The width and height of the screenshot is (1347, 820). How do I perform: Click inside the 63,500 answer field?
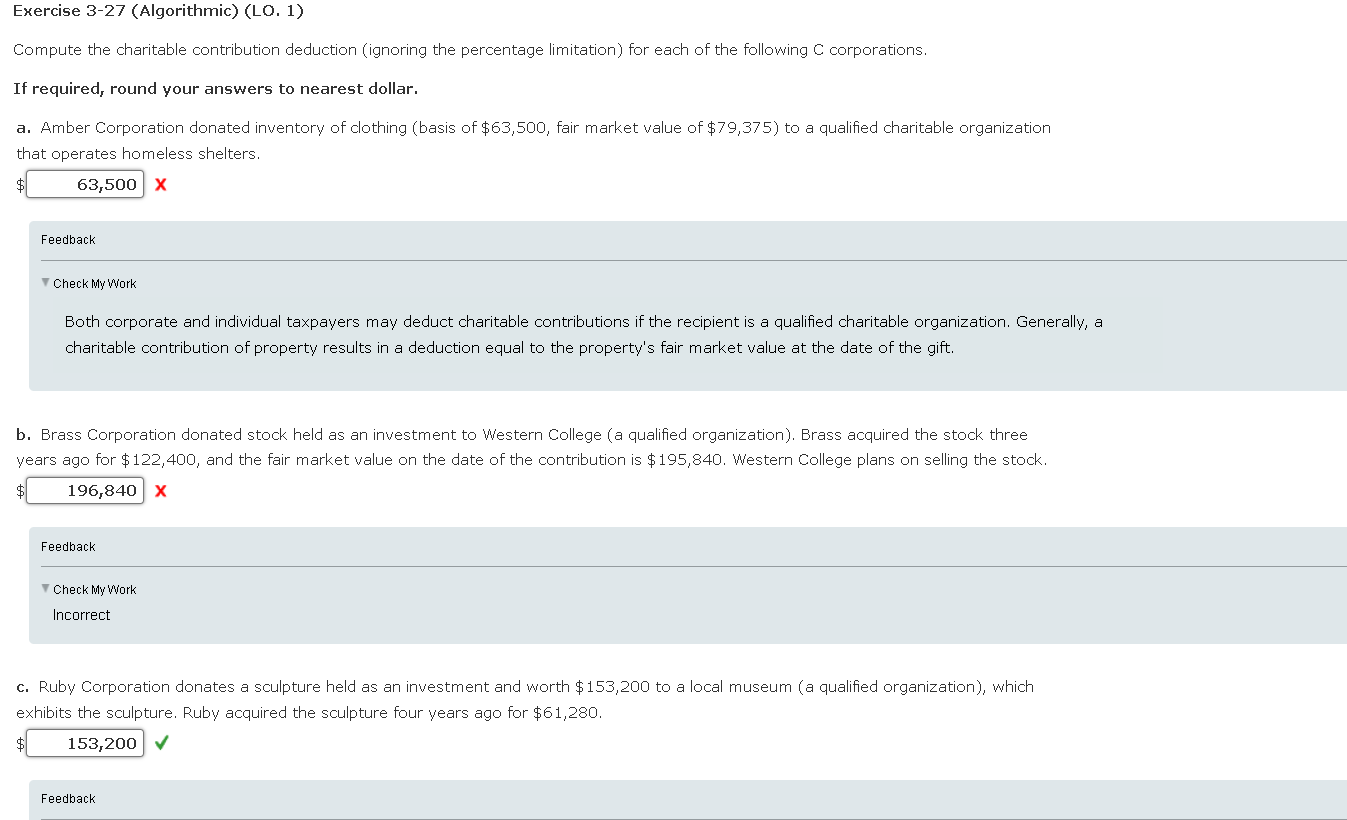point(85,184)
